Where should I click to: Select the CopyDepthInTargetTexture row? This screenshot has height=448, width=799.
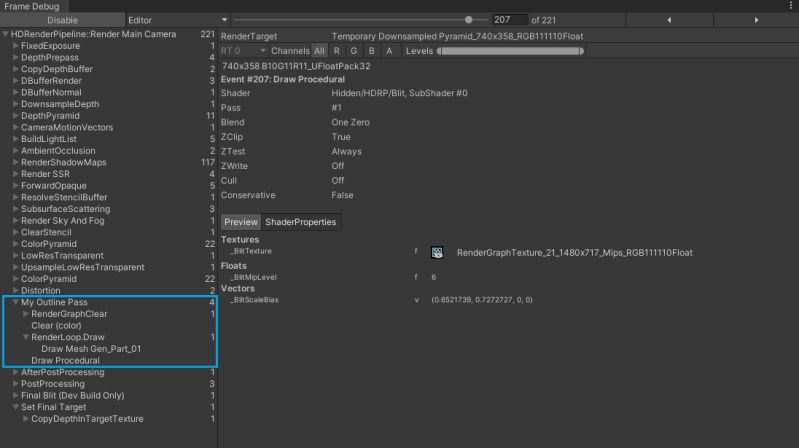(109, 419)
